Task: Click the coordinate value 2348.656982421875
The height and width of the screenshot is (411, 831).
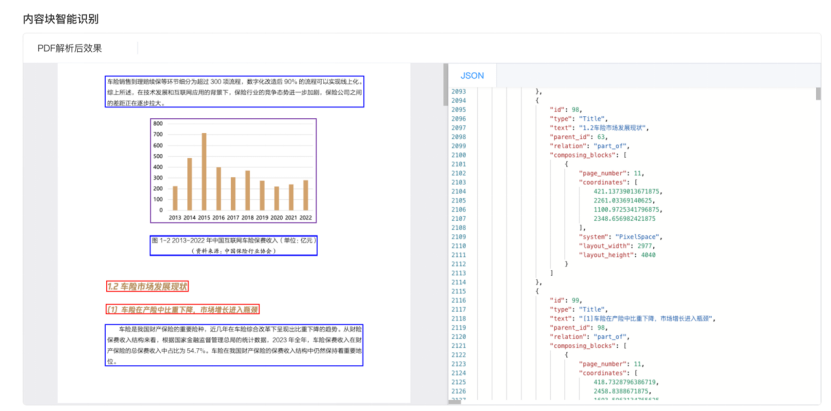Action: pyautogui.click(x=624, y=218)
